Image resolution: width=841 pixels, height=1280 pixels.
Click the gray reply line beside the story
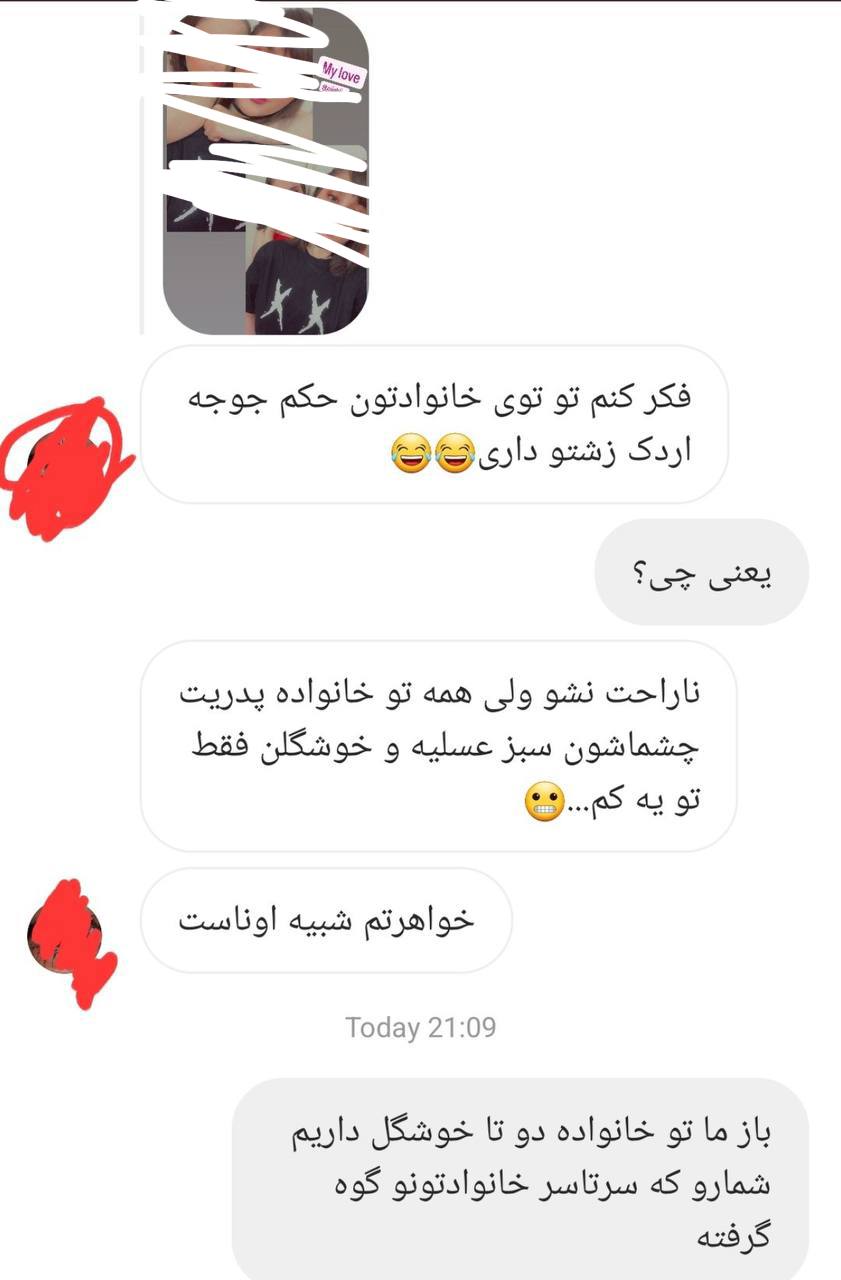(142, 170)
